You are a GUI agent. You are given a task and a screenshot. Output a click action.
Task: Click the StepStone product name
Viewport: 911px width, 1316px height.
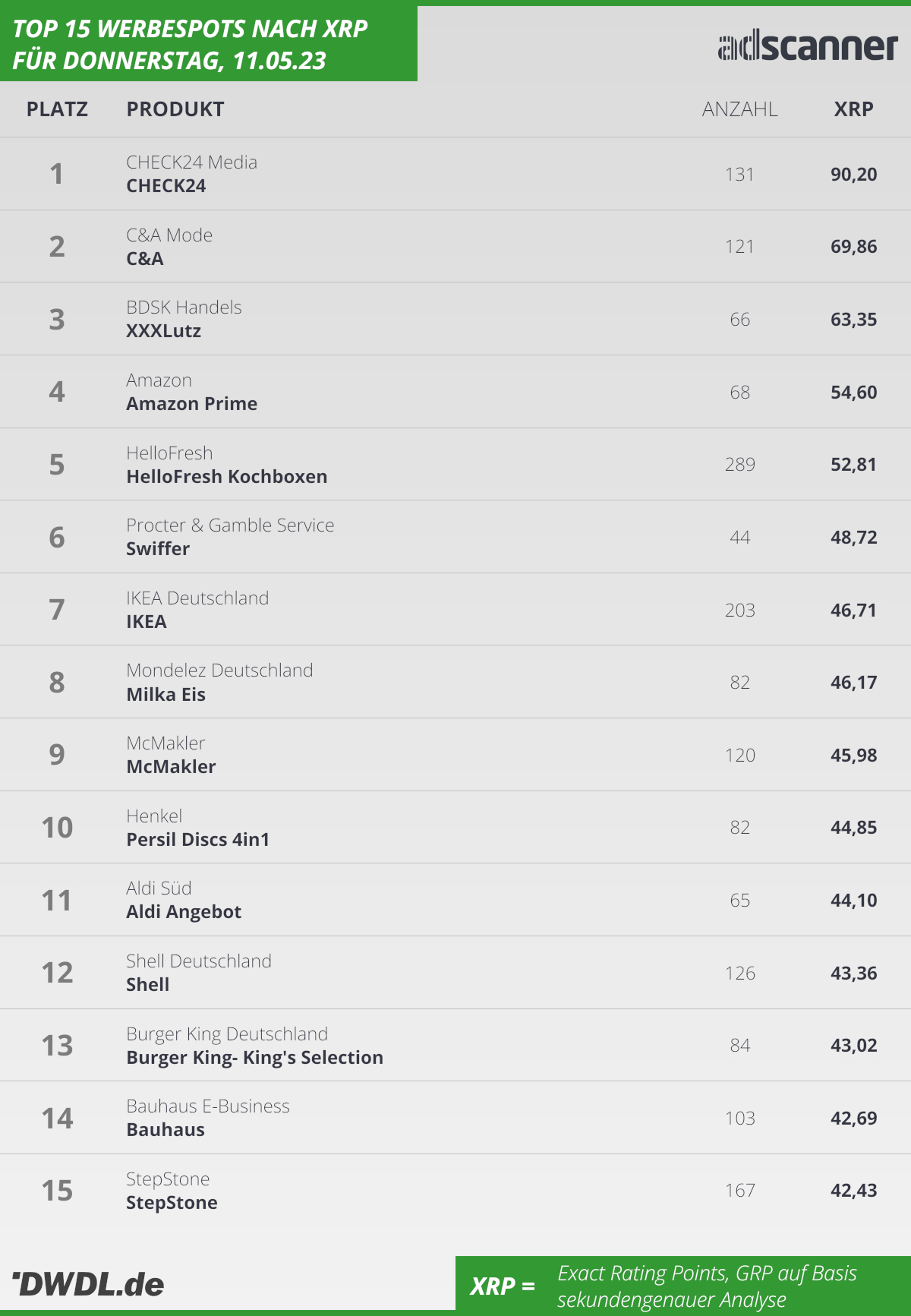pyautogui.click(x=172, y=1203)
